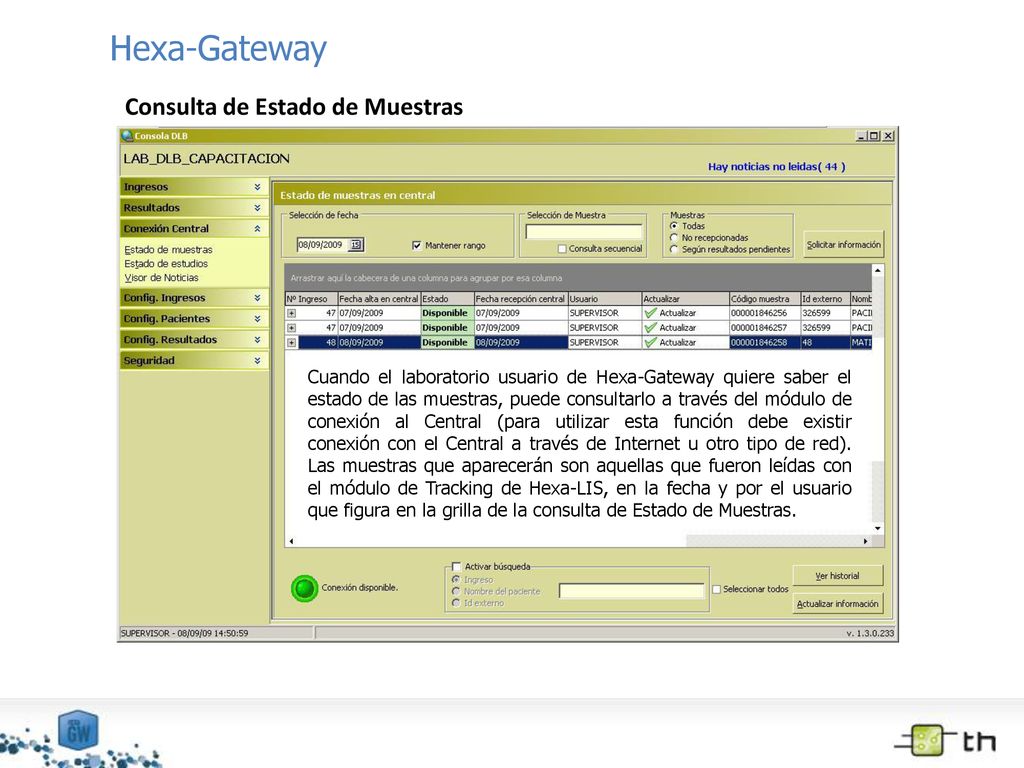Check the Seleccionar todos checkbox
The height and width of the screenshot is (768, 1024).
(x=716, y=589)
